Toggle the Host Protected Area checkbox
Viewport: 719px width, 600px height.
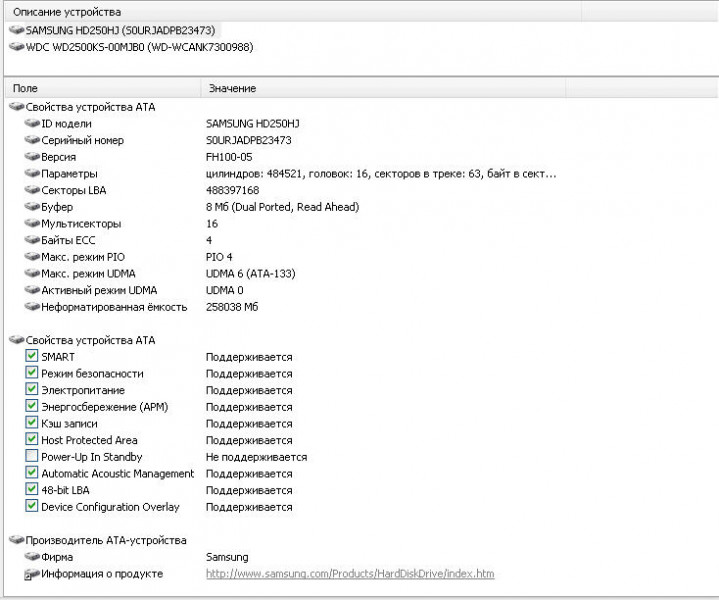pos(31,439)
